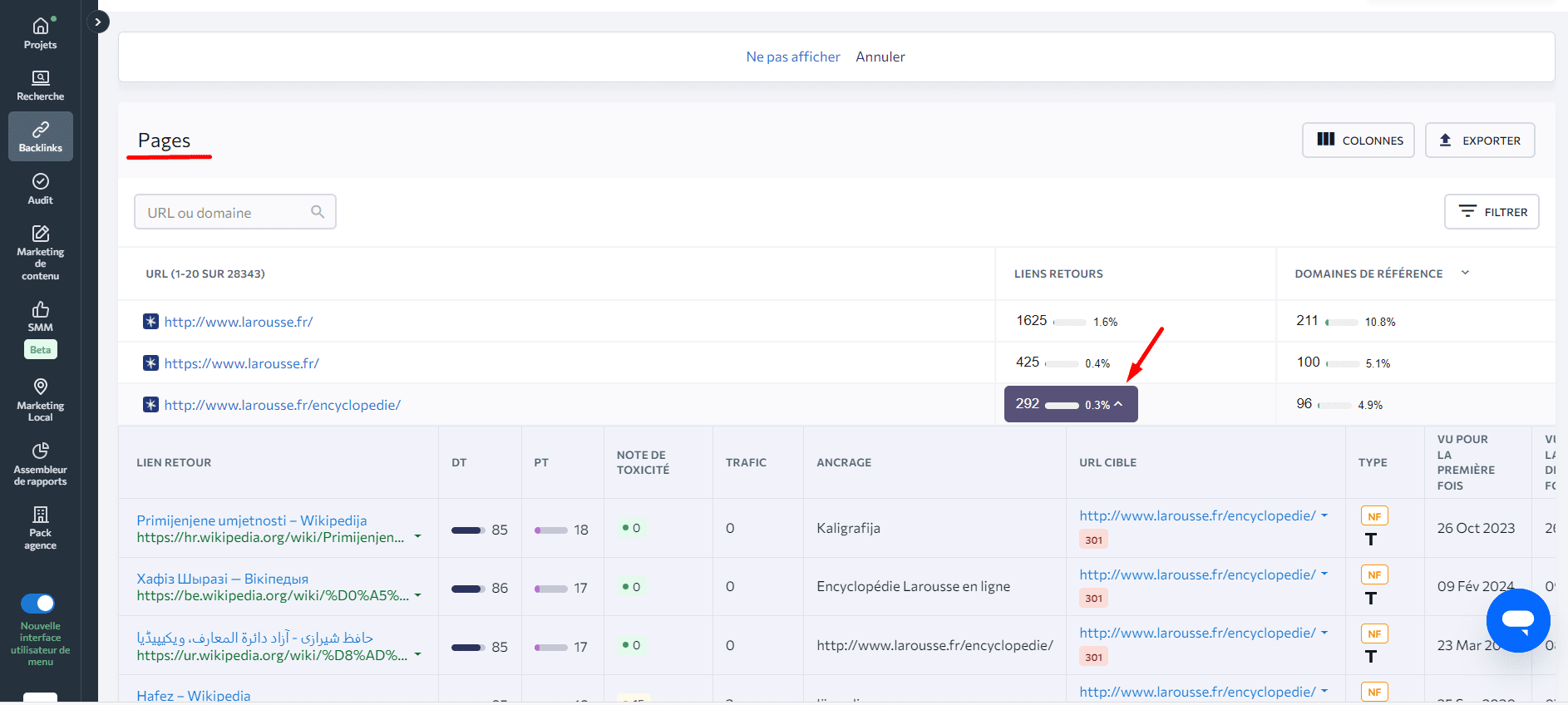The image size is (1568, 705).
Task: Click the TRAFIC column header
Action: pyautogui.click(x=746, y=462)
